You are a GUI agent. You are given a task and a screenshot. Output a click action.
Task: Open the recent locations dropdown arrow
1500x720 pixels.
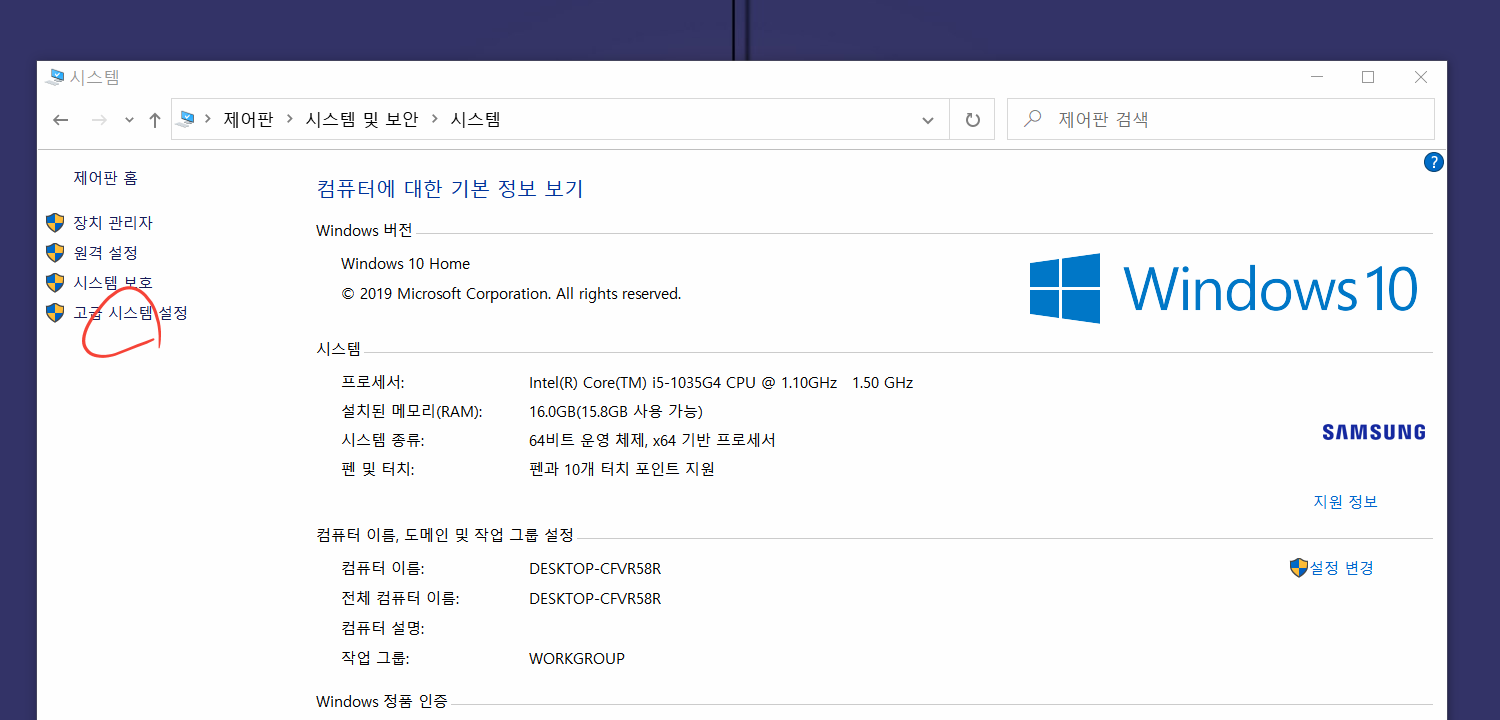coord(129,121)
